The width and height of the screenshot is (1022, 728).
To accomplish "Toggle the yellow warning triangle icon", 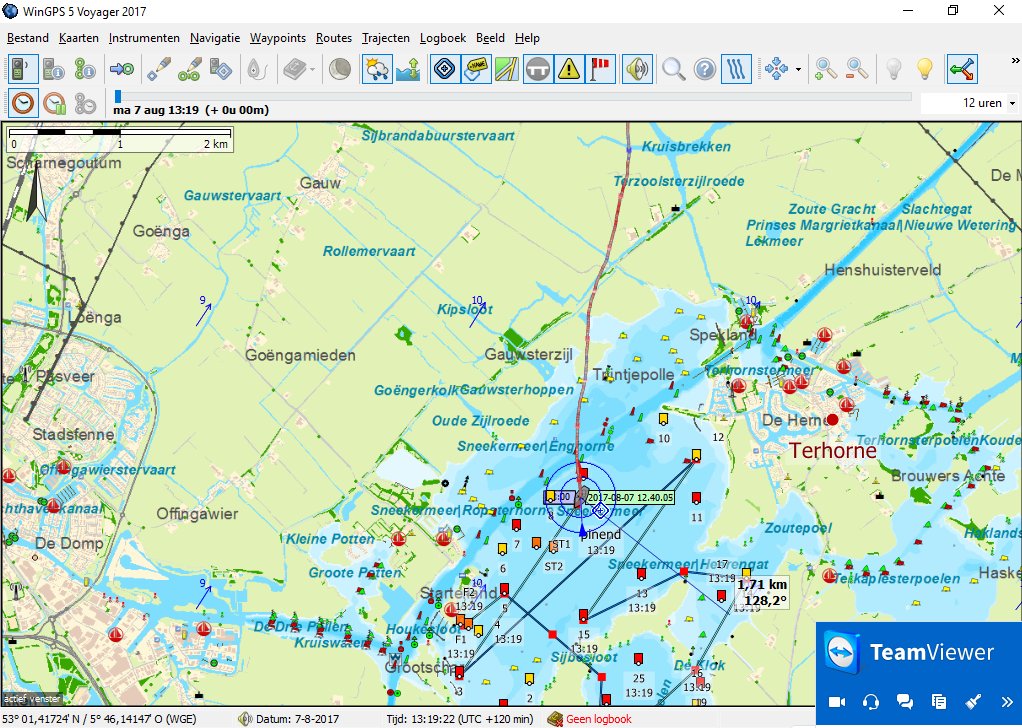I will coord(569,69).
